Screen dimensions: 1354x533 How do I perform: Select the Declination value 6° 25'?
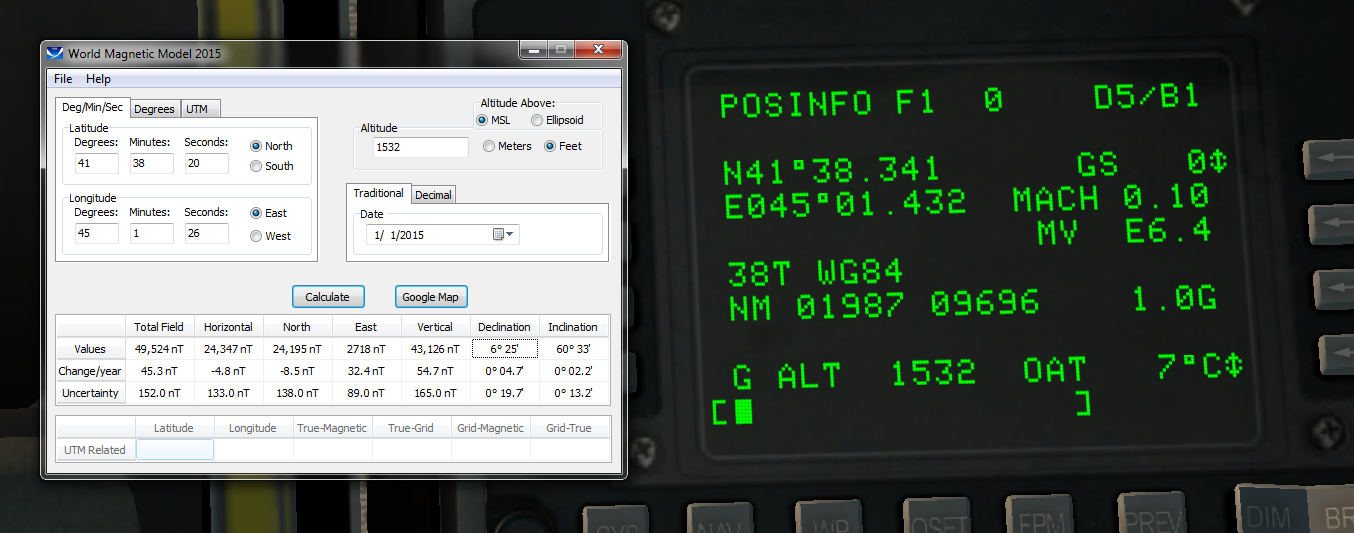tap(504, 349)
